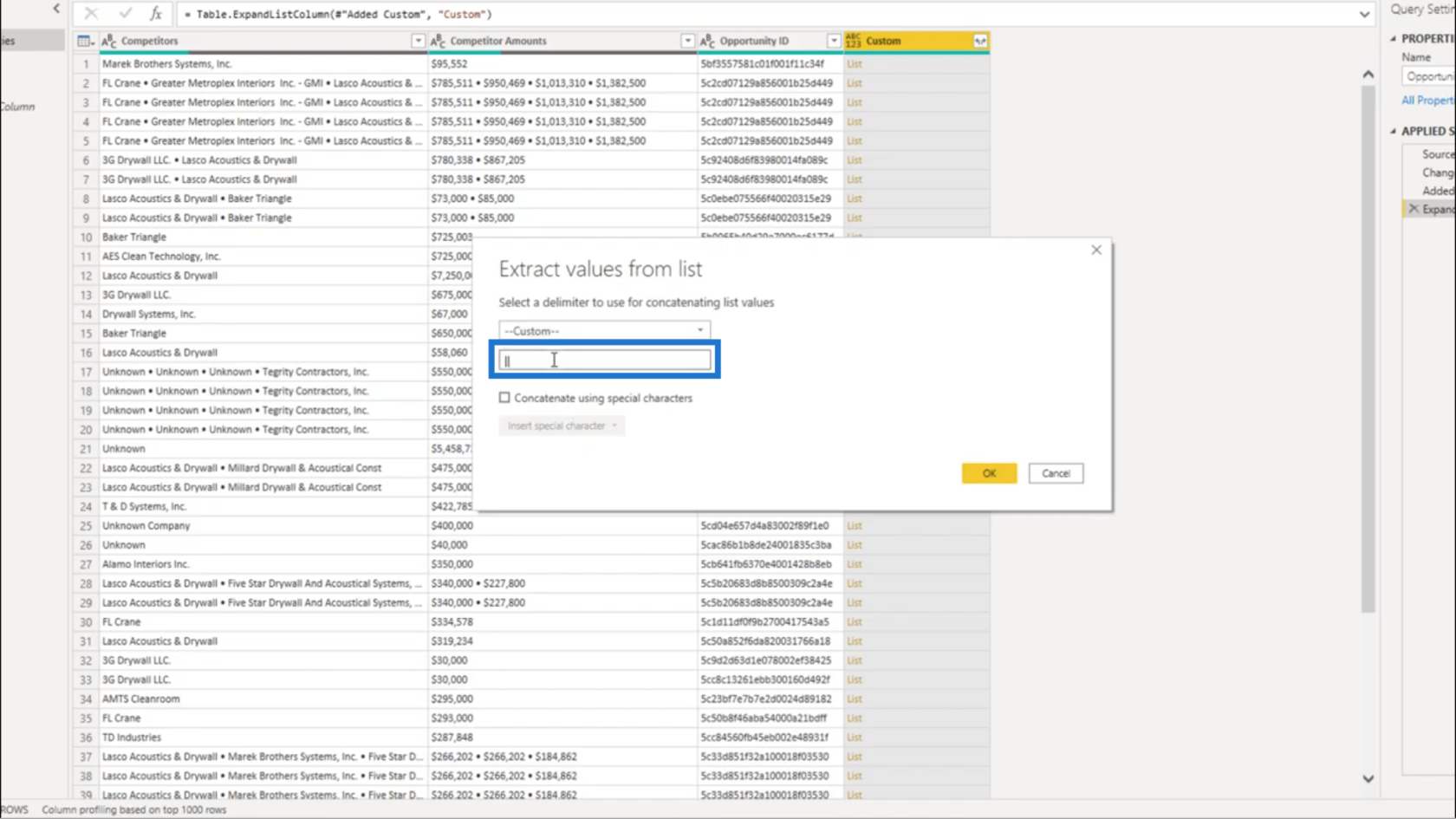
Task: Select row number 6 in the grid
Action: (86, 160)
